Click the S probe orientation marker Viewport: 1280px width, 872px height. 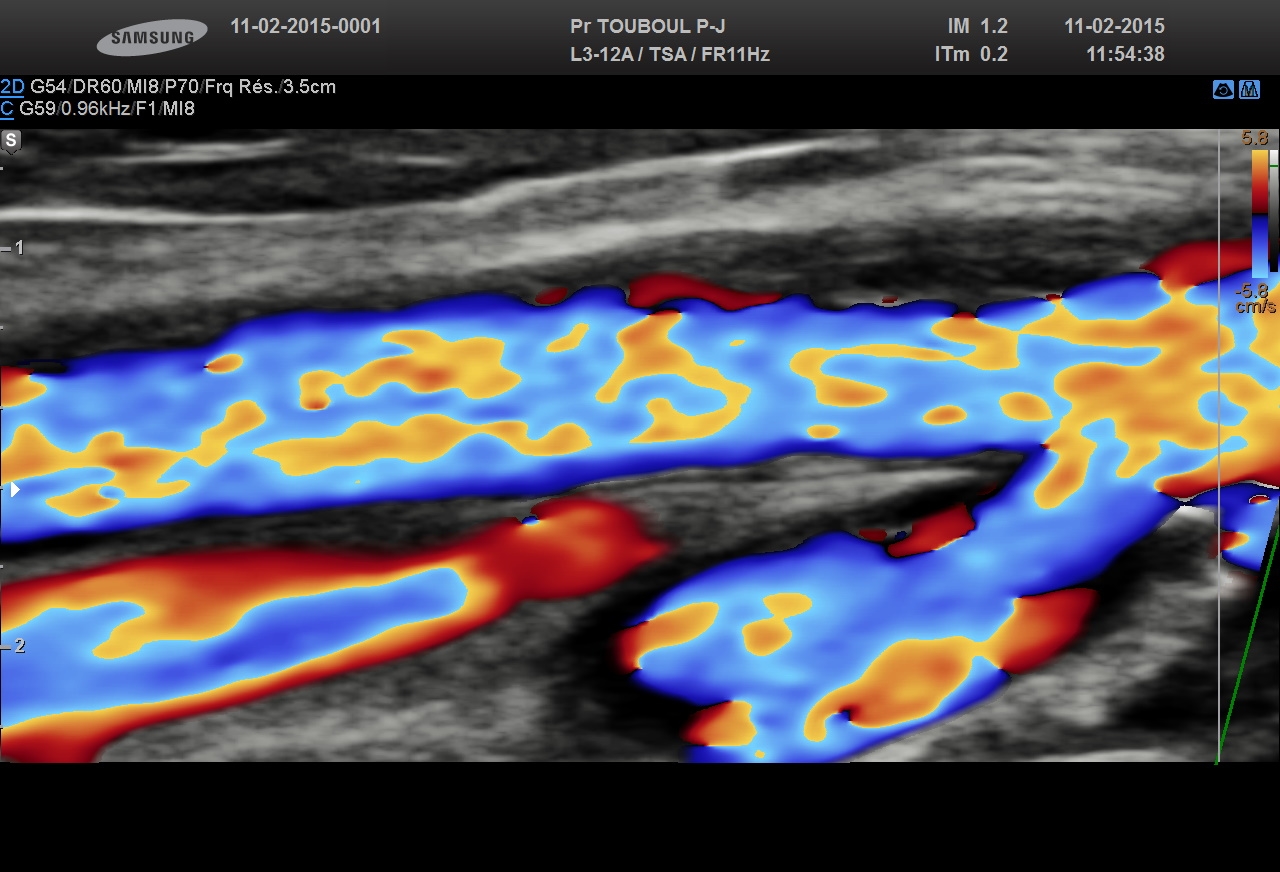[x=11, y=141]
